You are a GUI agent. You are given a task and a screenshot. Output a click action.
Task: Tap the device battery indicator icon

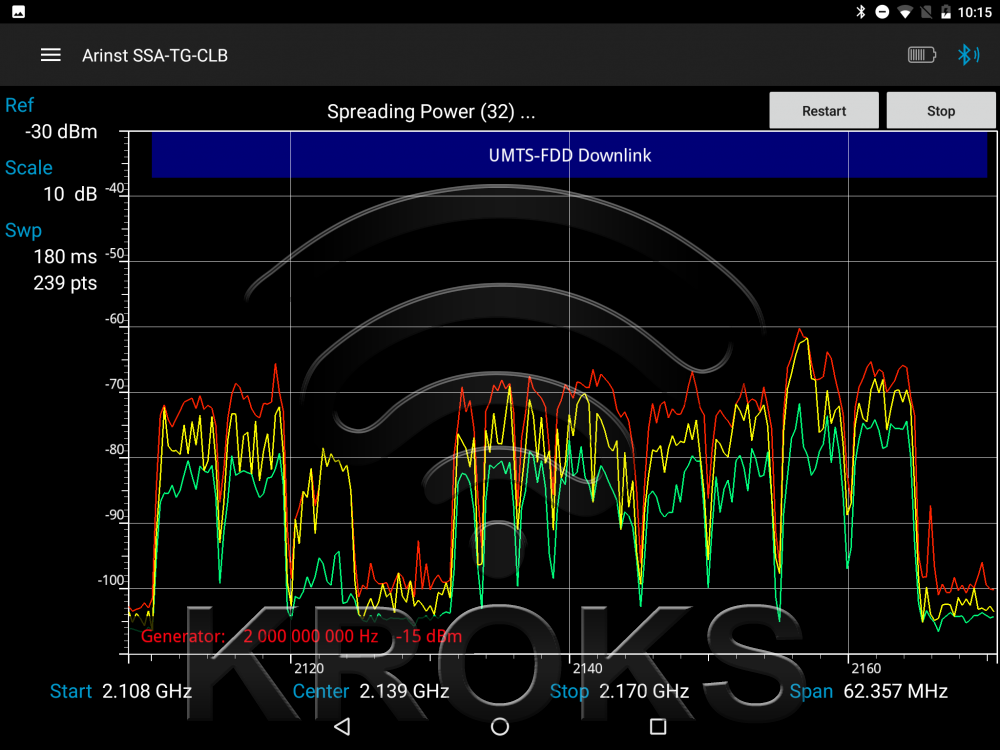pos(921,55)
